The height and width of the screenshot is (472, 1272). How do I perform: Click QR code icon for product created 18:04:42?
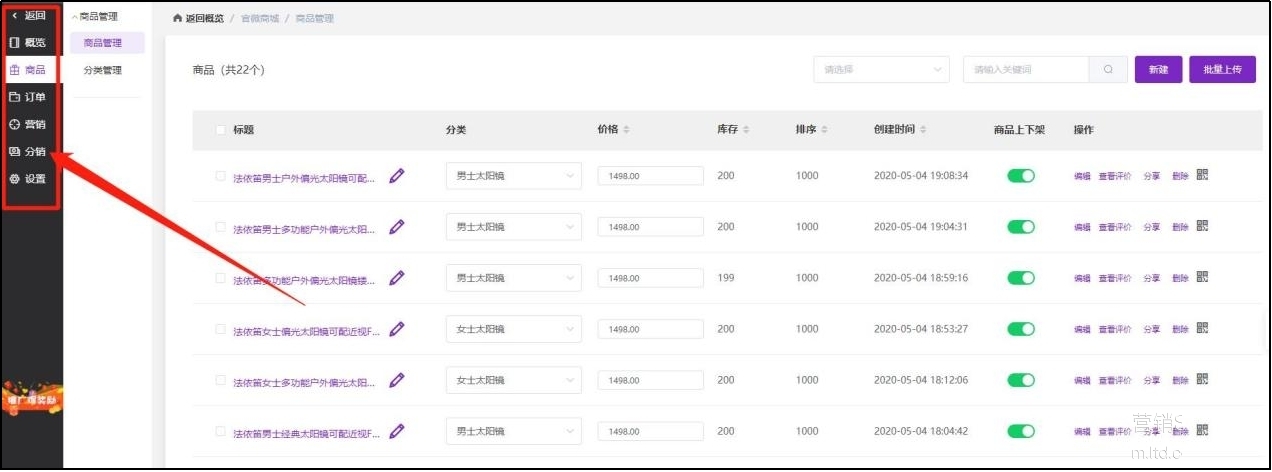pos(1202,431)
